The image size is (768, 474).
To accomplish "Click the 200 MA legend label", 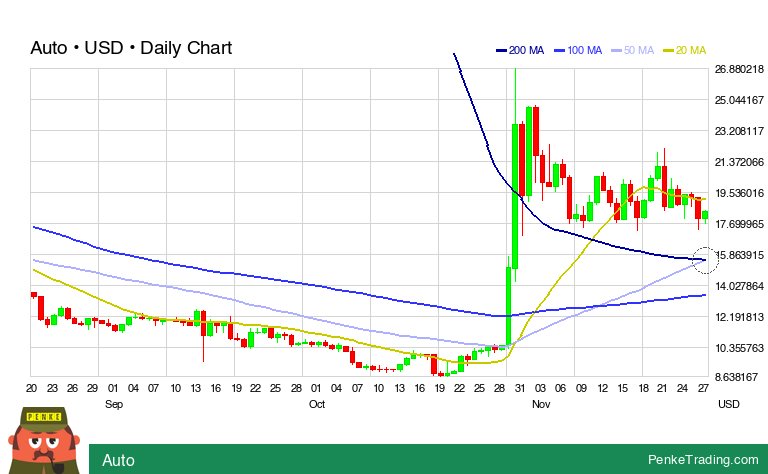I will pos(527,50).
